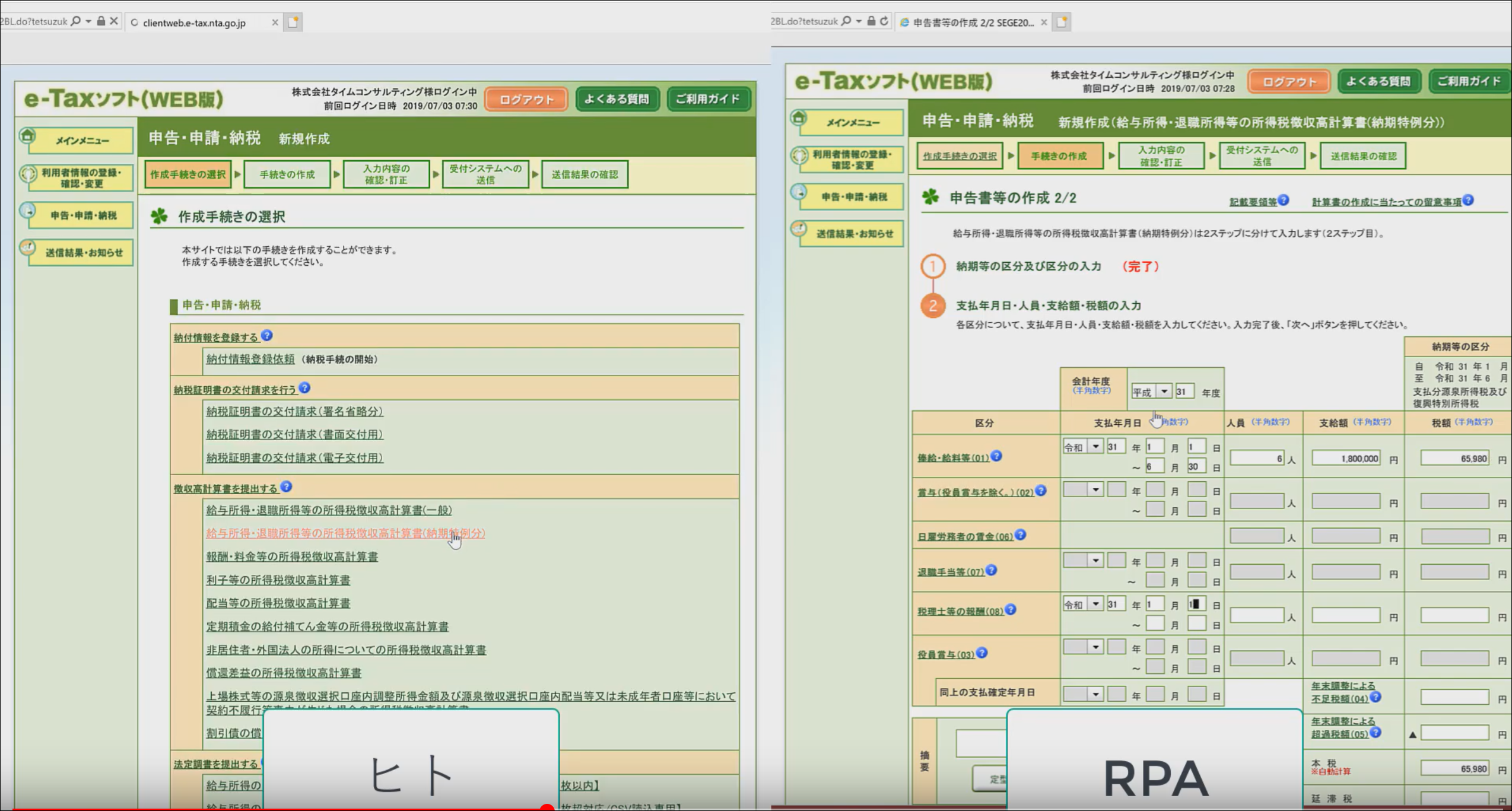1512x811 pixels.
Task: Open 納税証明書の交付請求(署名省略分) link
Action: point(295,411)
